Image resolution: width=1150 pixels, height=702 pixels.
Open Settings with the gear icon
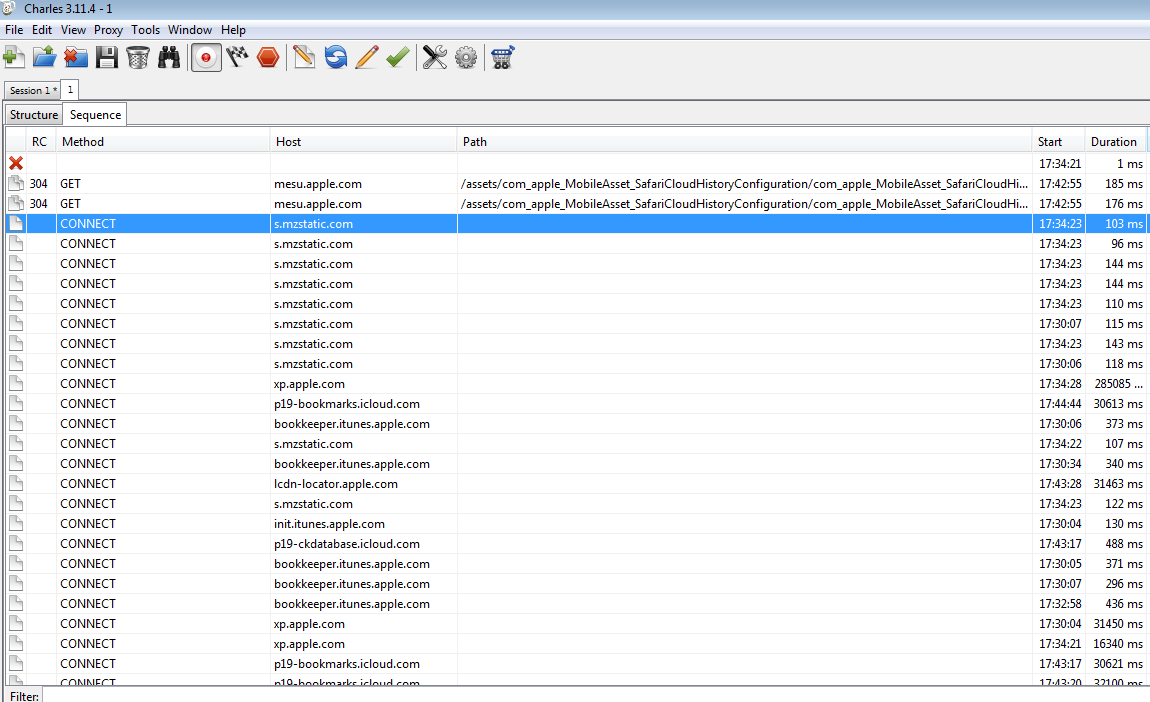click(x=466, y=57)
